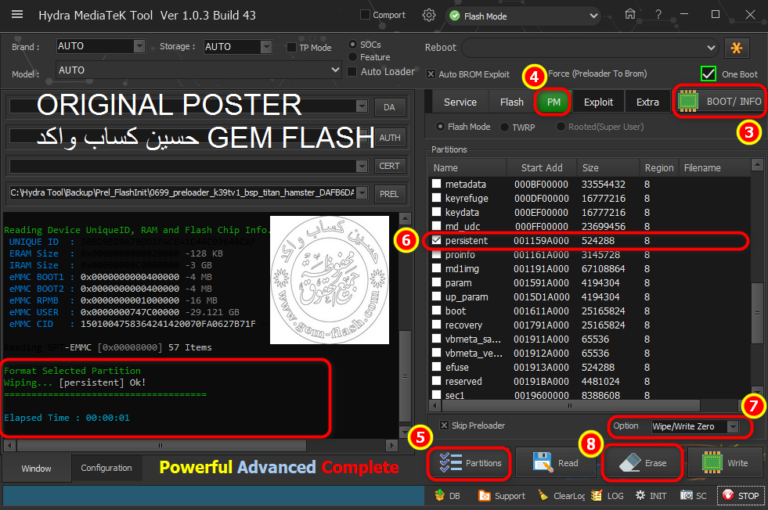Toggle Auto BROM Exploit checkbox
This screenshot has height=510, width=768.
431,74
